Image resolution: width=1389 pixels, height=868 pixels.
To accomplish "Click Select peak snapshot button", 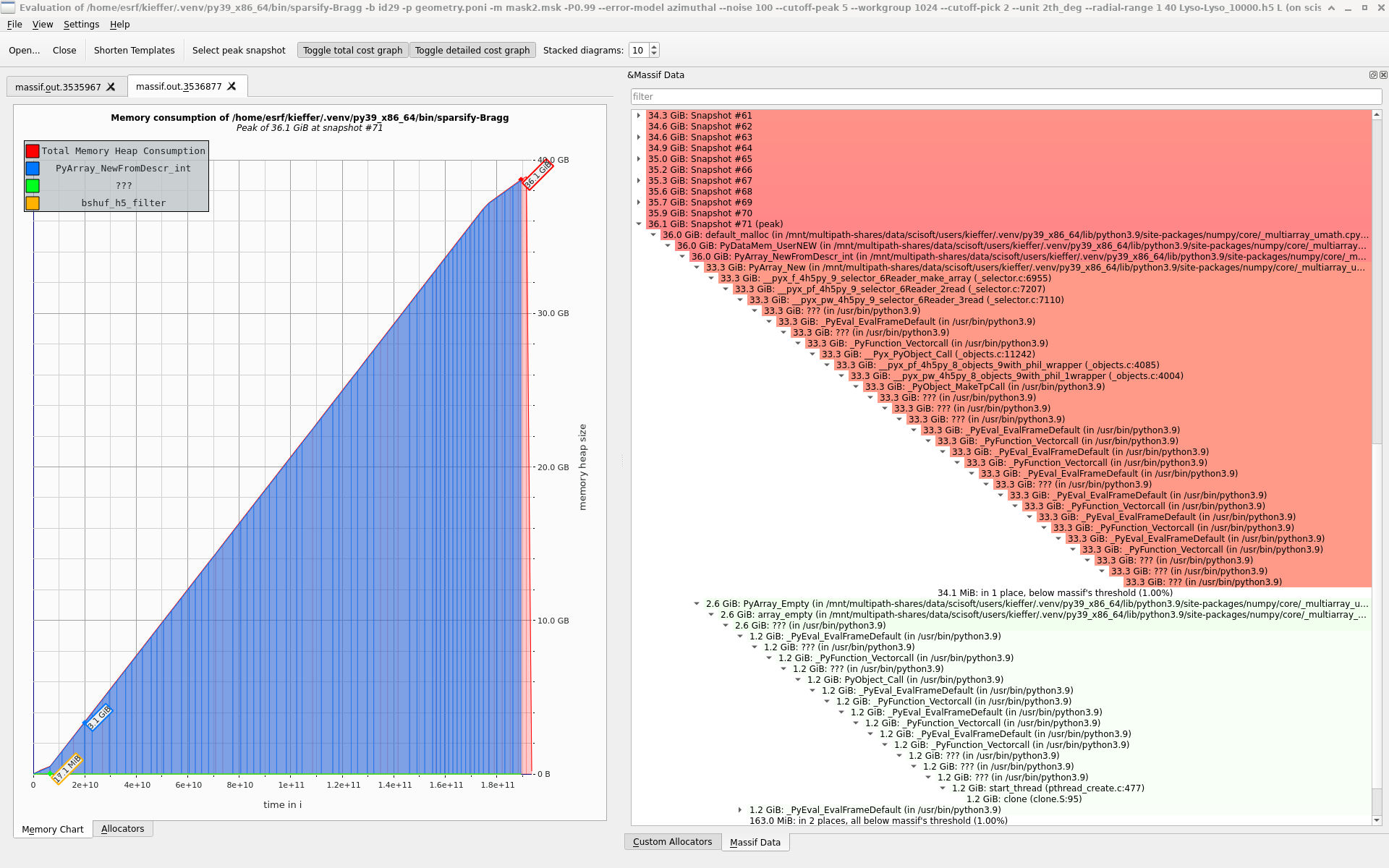I will click(x=239, y=50).
